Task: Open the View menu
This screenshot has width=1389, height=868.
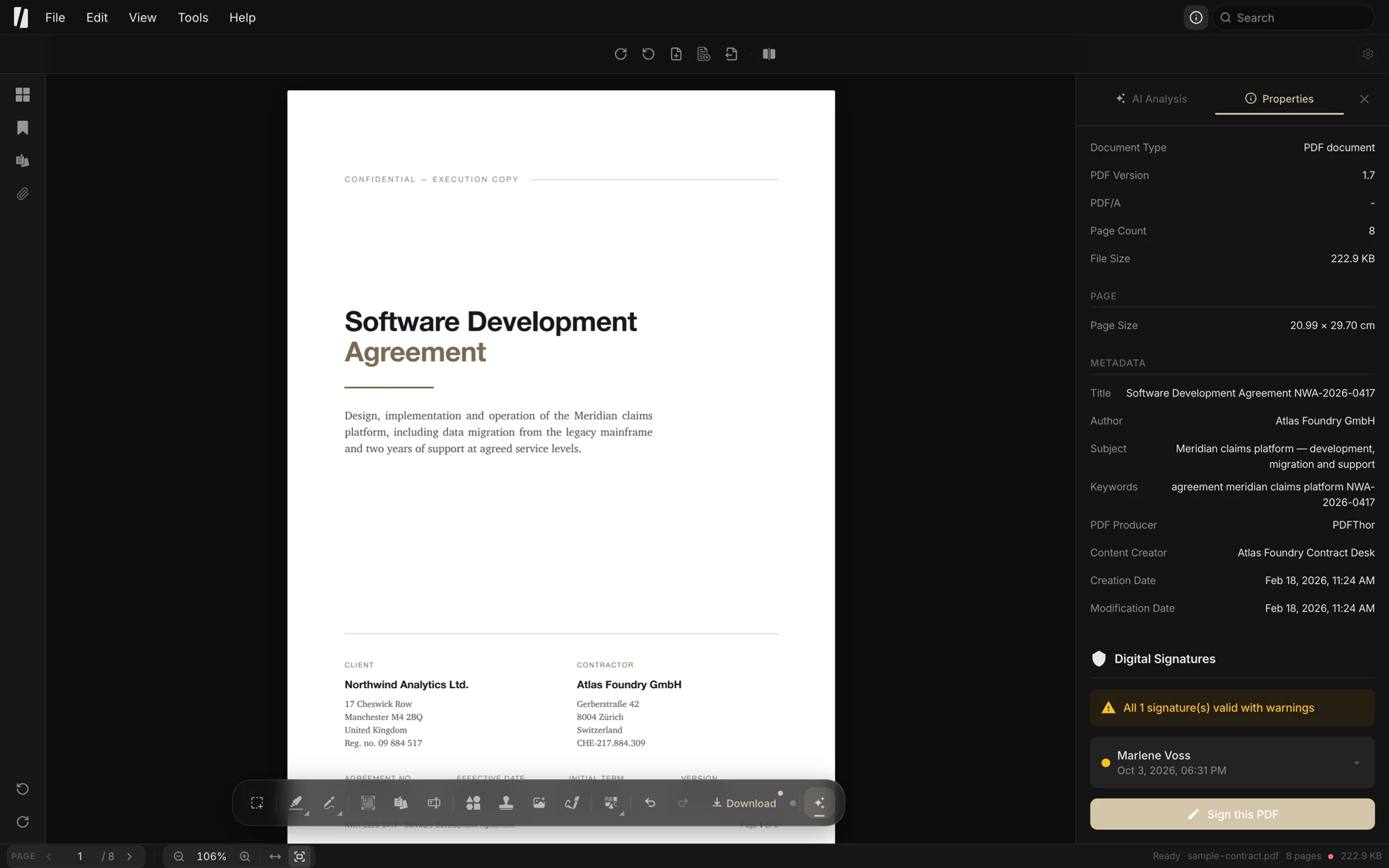Action: tap(142, 17)
